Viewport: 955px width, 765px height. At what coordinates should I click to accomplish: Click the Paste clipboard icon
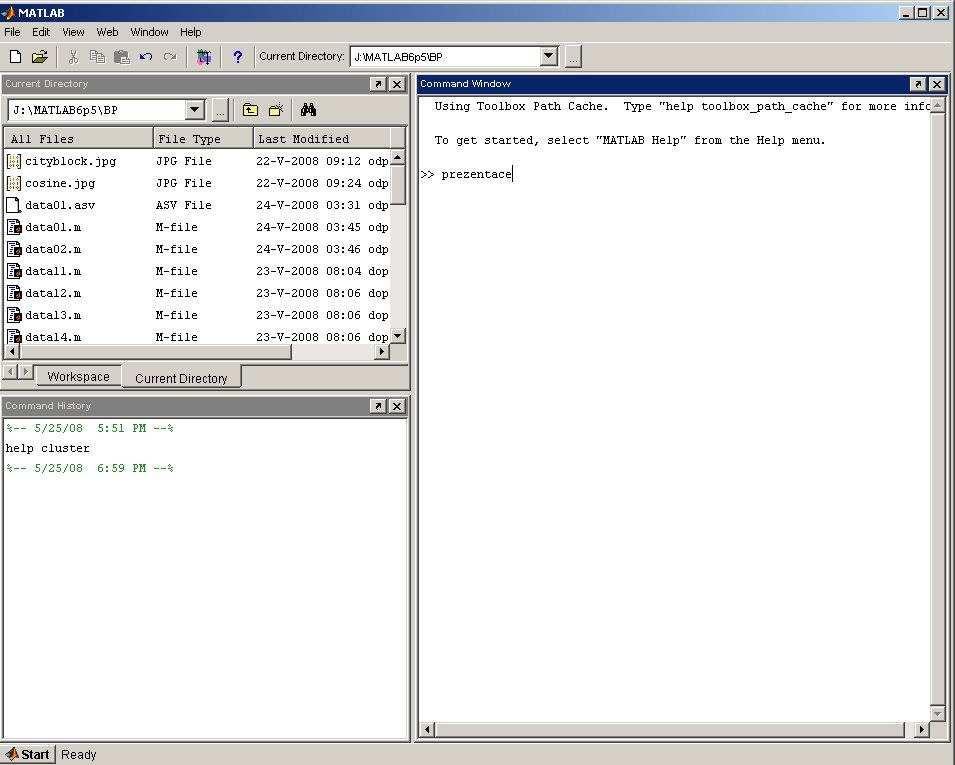pos(122,57)
